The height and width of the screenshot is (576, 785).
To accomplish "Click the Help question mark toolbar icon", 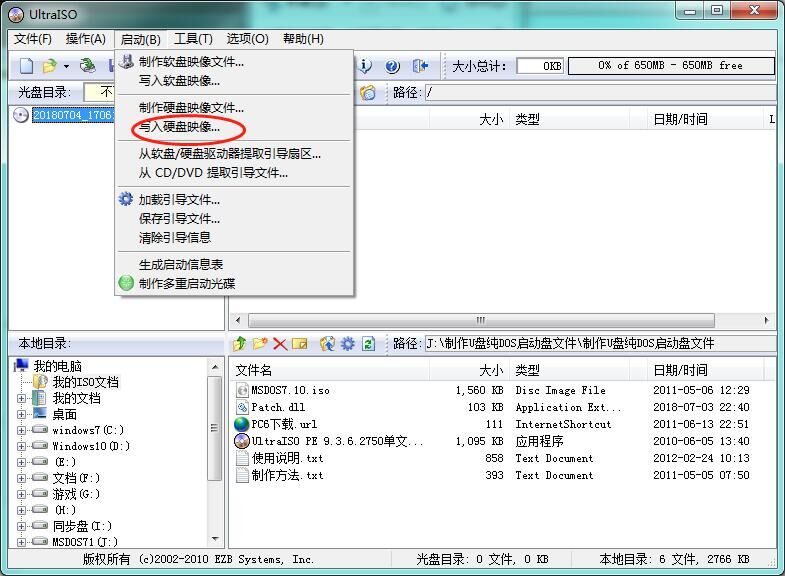I will tap(392, 66).
